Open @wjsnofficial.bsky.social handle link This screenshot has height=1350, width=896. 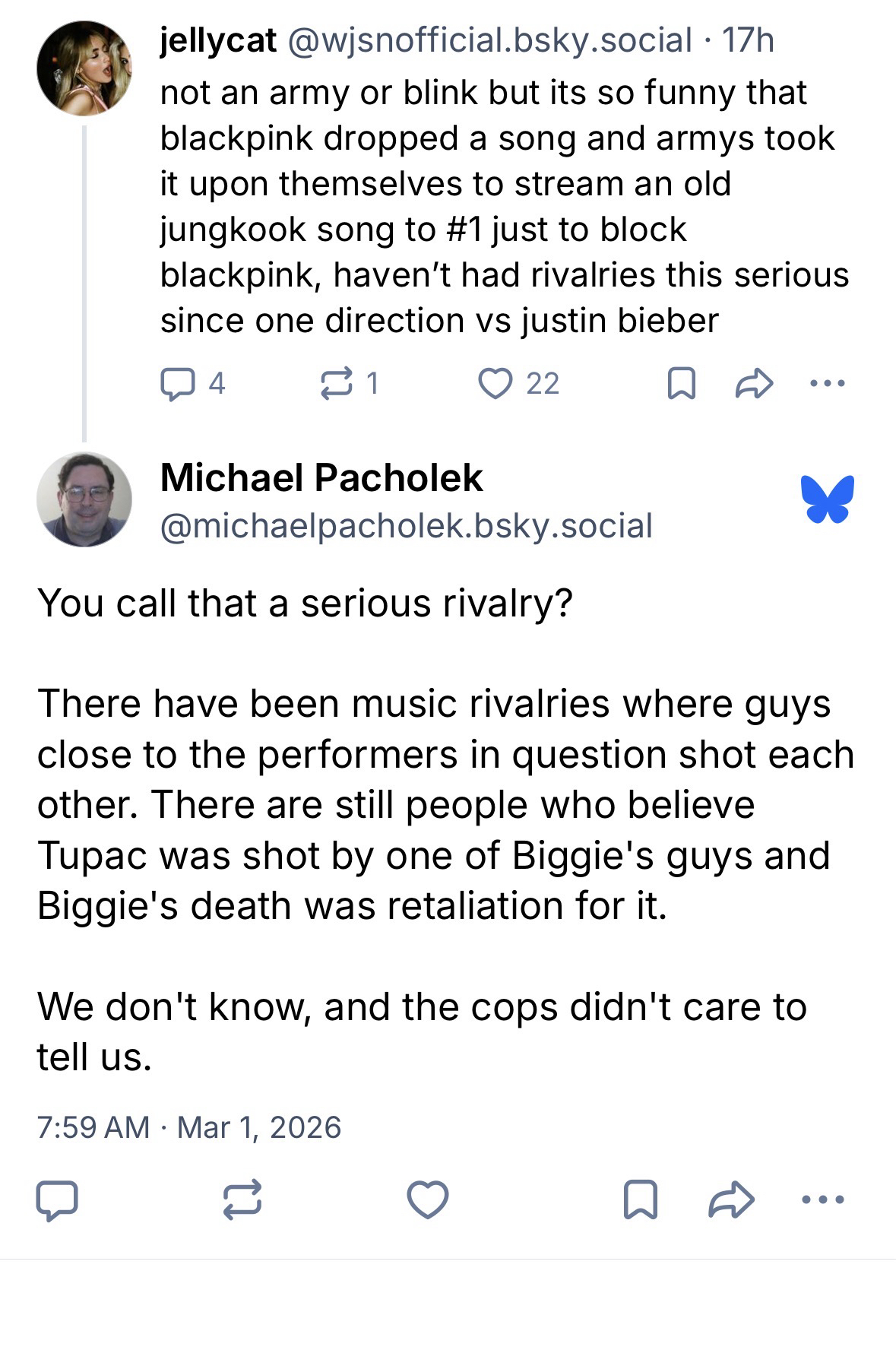[x=489, y=40]
